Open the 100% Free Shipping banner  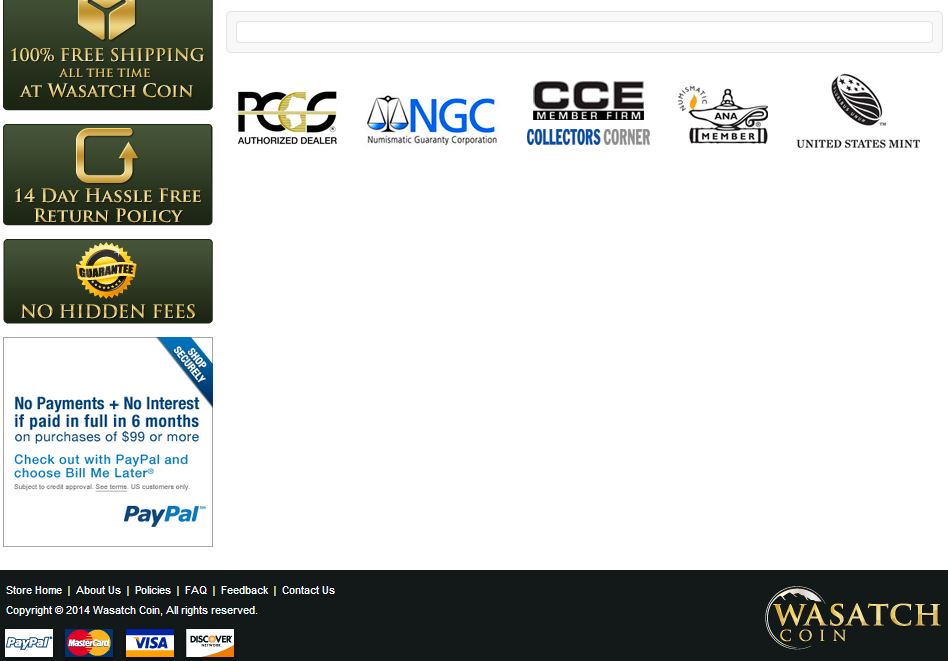pos(108,54)
